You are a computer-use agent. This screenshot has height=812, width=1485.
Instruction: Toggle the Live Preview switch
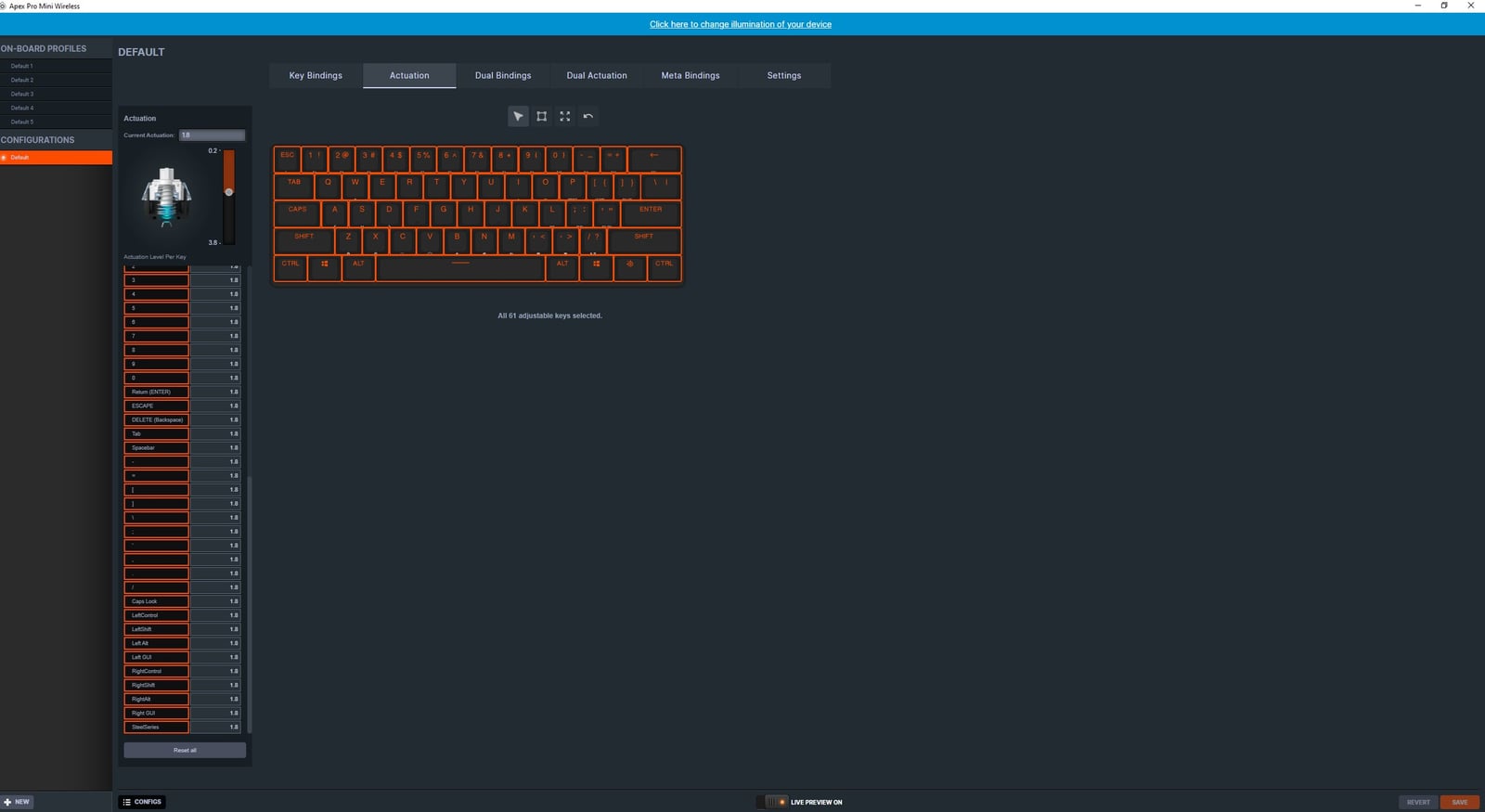(771, 802)
